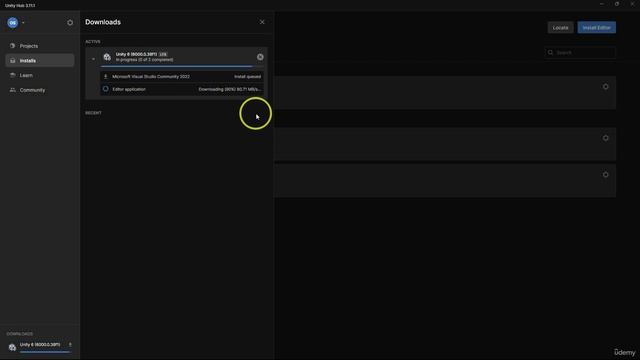
Task: Minimize the Unity Hub window
Action: pos(602,4)
